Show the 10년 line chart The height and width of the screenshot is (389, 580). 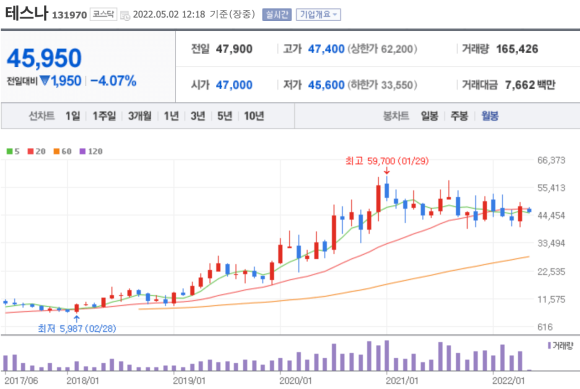tap(254, 116)
